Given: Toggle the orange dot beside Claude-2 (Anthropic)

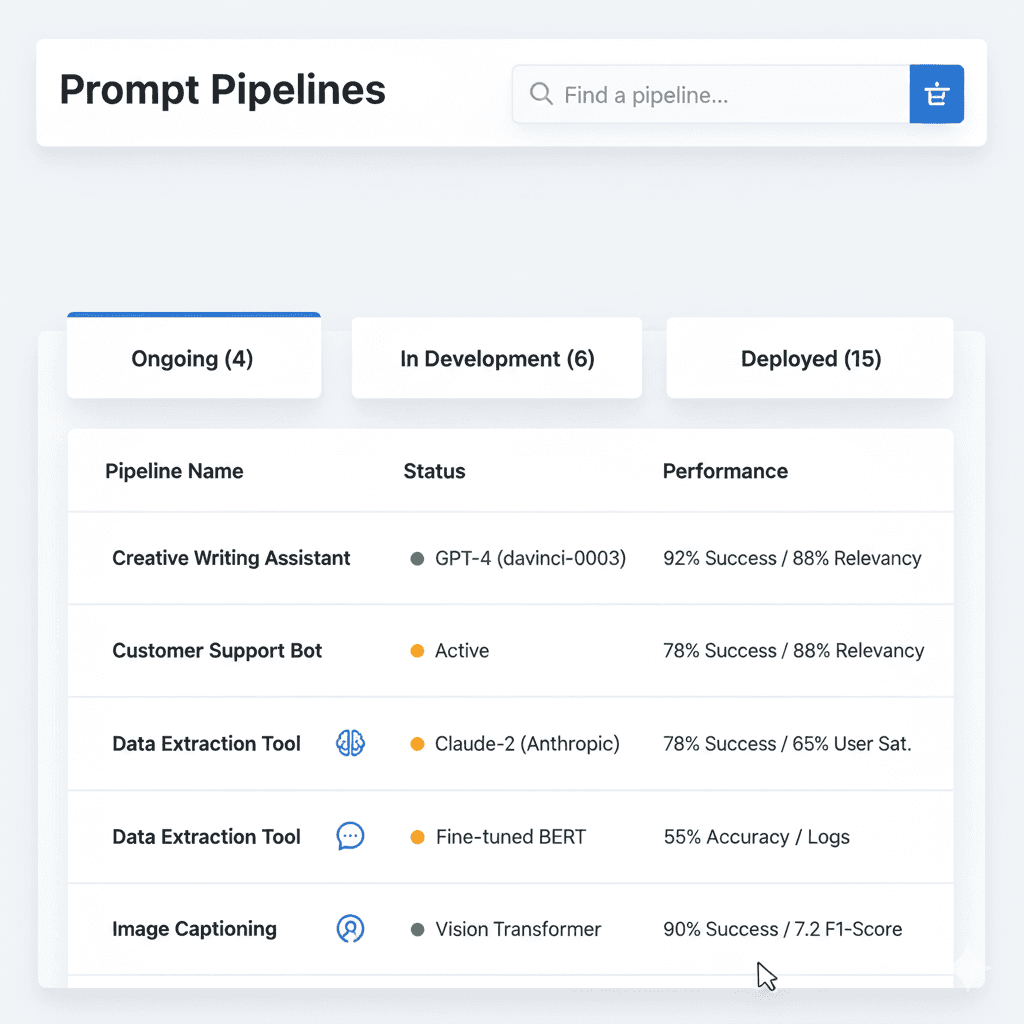Looking at the screenshot, I should coord(417,743).
